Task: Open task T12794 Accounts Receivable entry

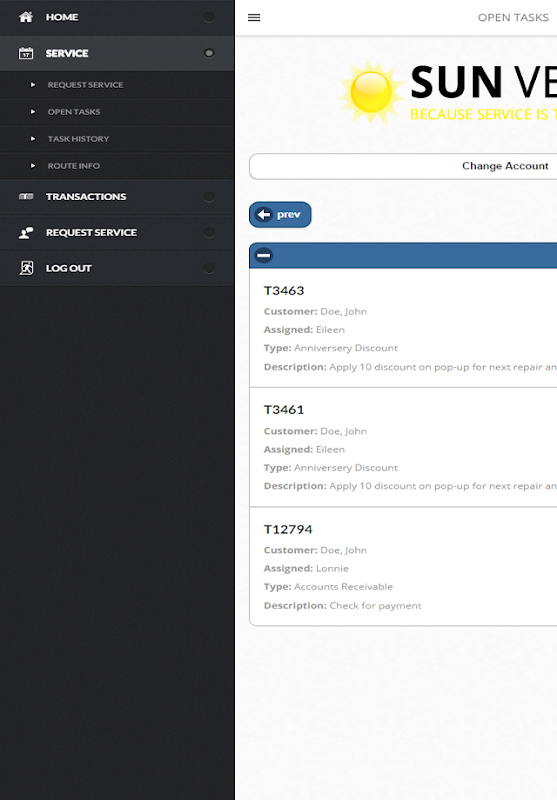Action: 403,566
